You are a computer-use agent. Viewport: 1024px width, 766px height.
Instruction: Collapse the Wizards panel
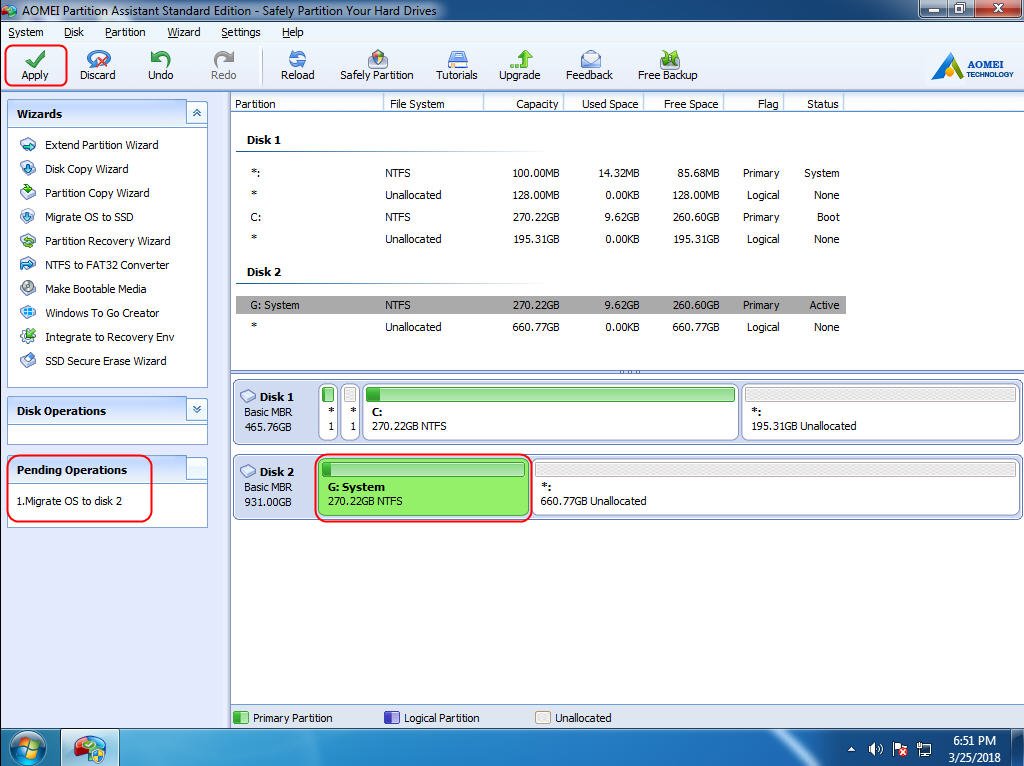pyautogui.click(x=197, y=114)
